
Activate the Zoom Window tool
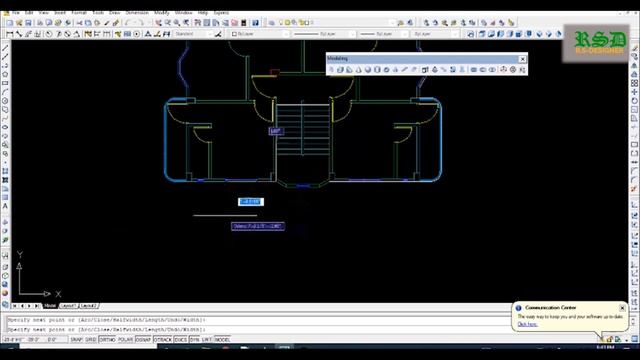tap(177, 23)
